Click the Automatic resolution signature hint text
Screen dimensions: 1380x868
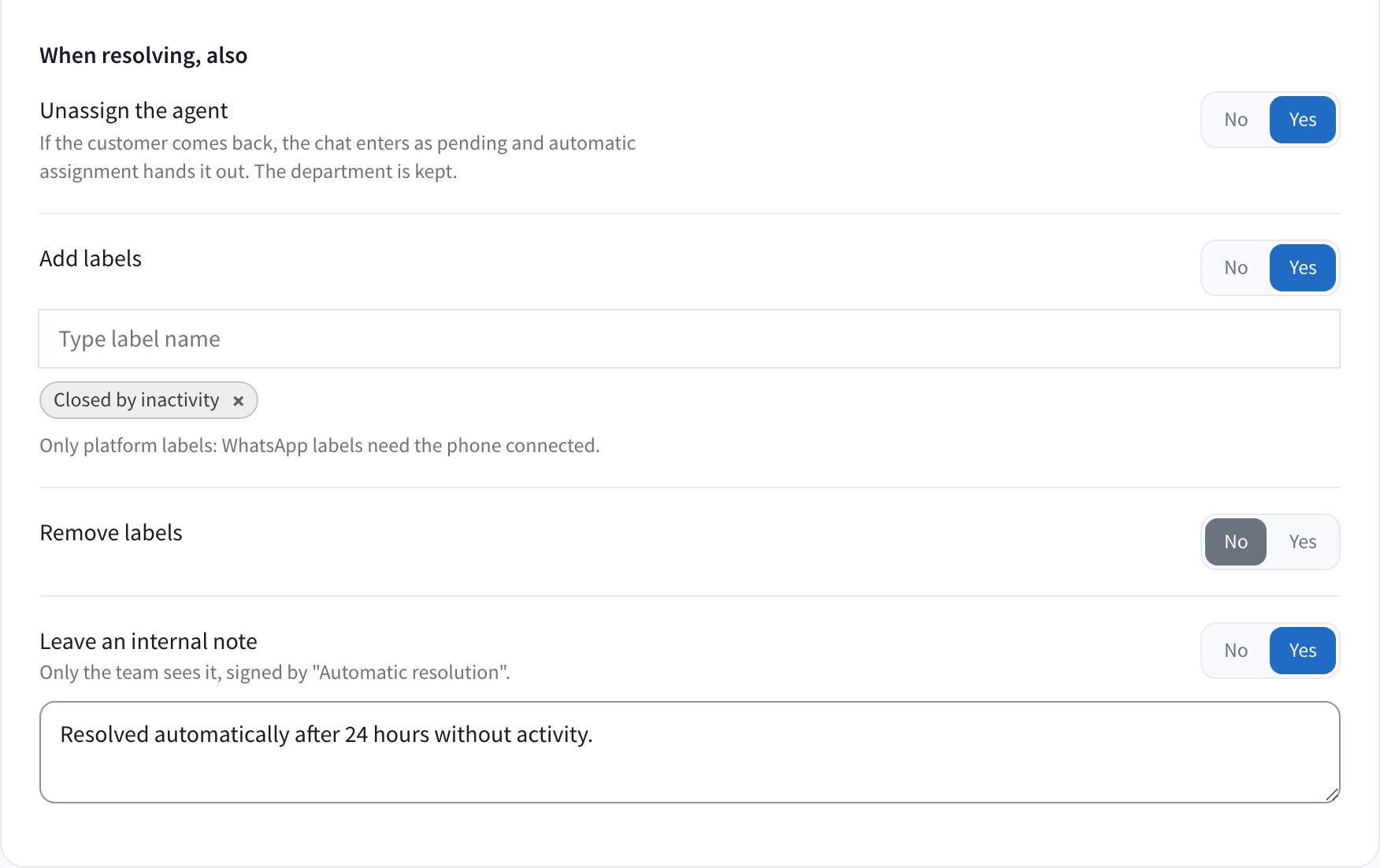pyautogui.click(x=275, y=672)
